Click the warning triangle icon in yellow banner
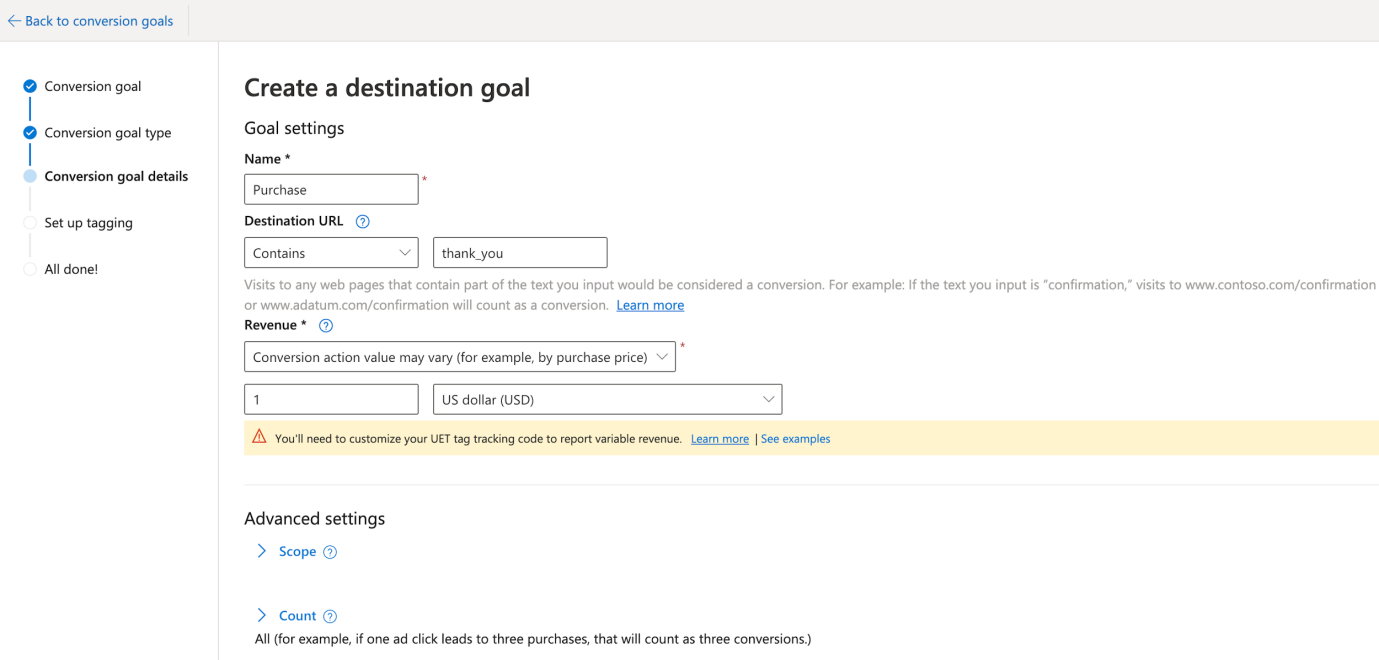The height and width of the screenshot is (660, 1379). (259, 437)
